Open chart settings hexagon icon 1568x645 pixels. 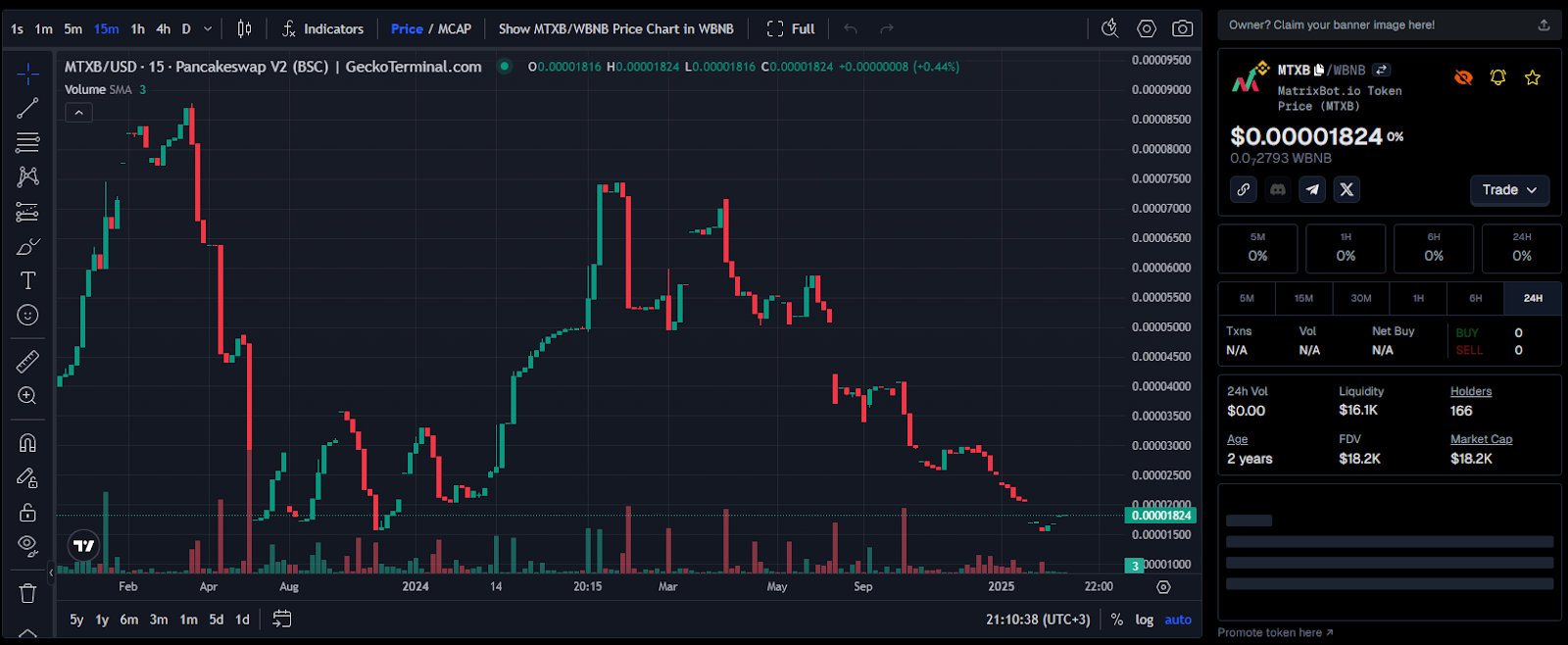point(1147,28)
